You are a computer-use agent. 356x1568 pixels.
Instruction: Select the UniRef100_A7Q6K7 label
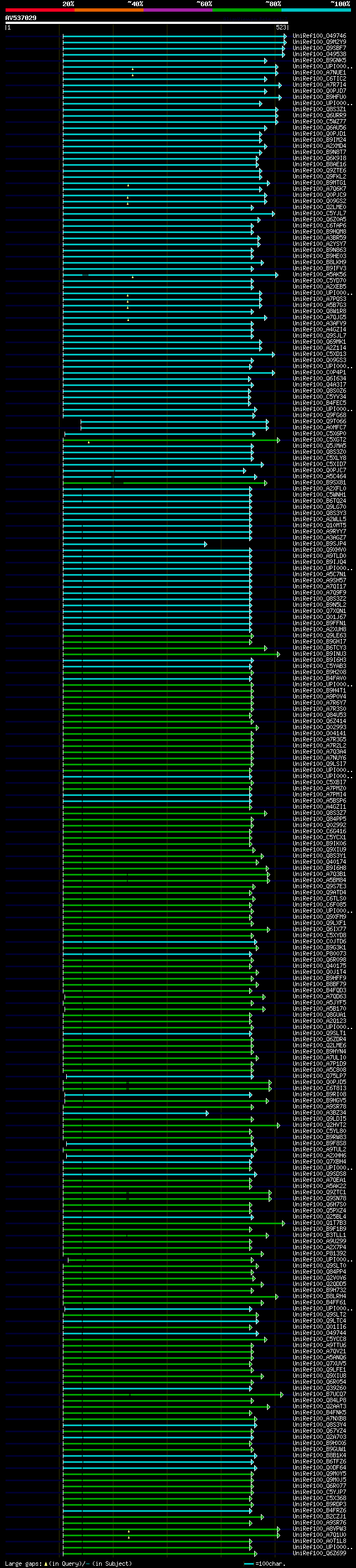pos(319,189)
